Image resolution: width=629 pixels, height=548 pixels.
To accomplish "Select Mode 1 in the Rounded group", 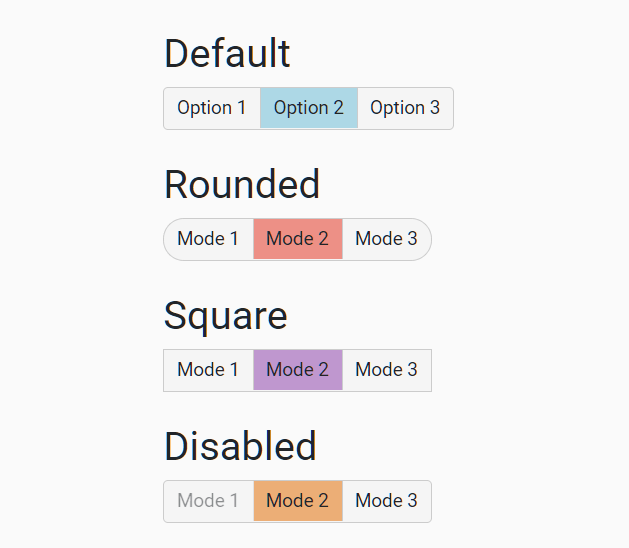I will [208, 239].
